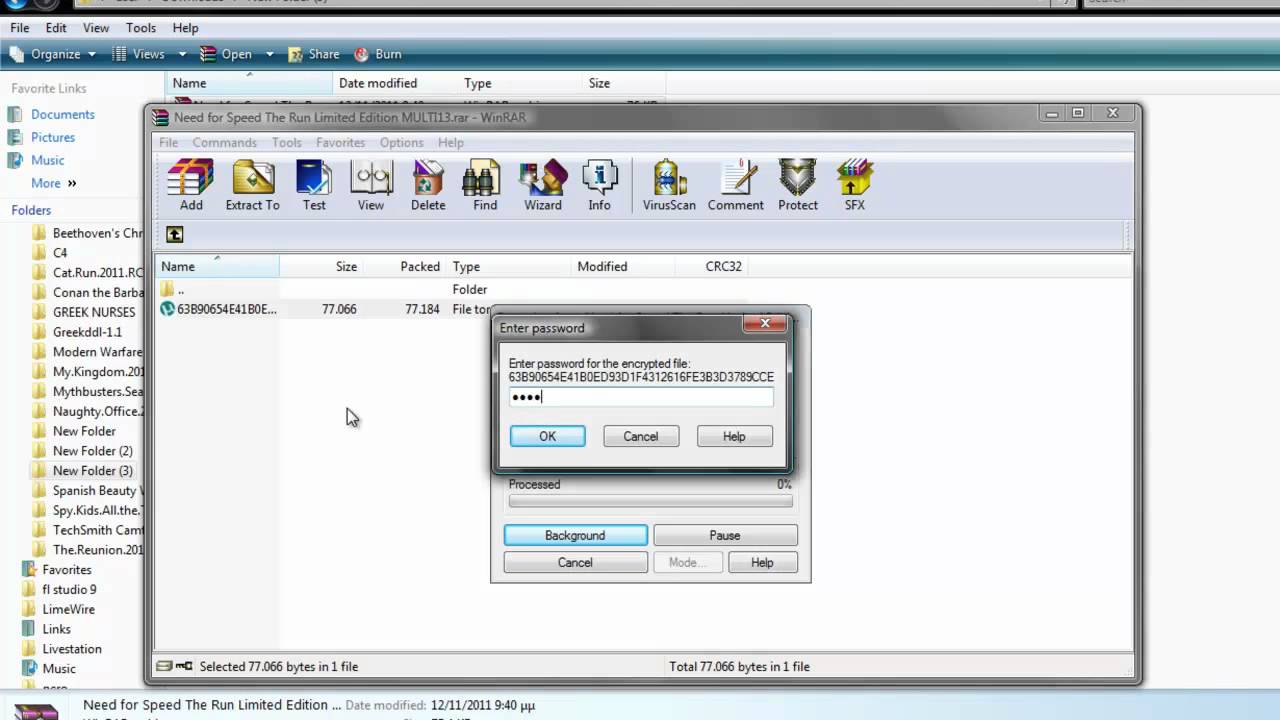
Task: Open the Extract To tool
Action: pos(252,186)
